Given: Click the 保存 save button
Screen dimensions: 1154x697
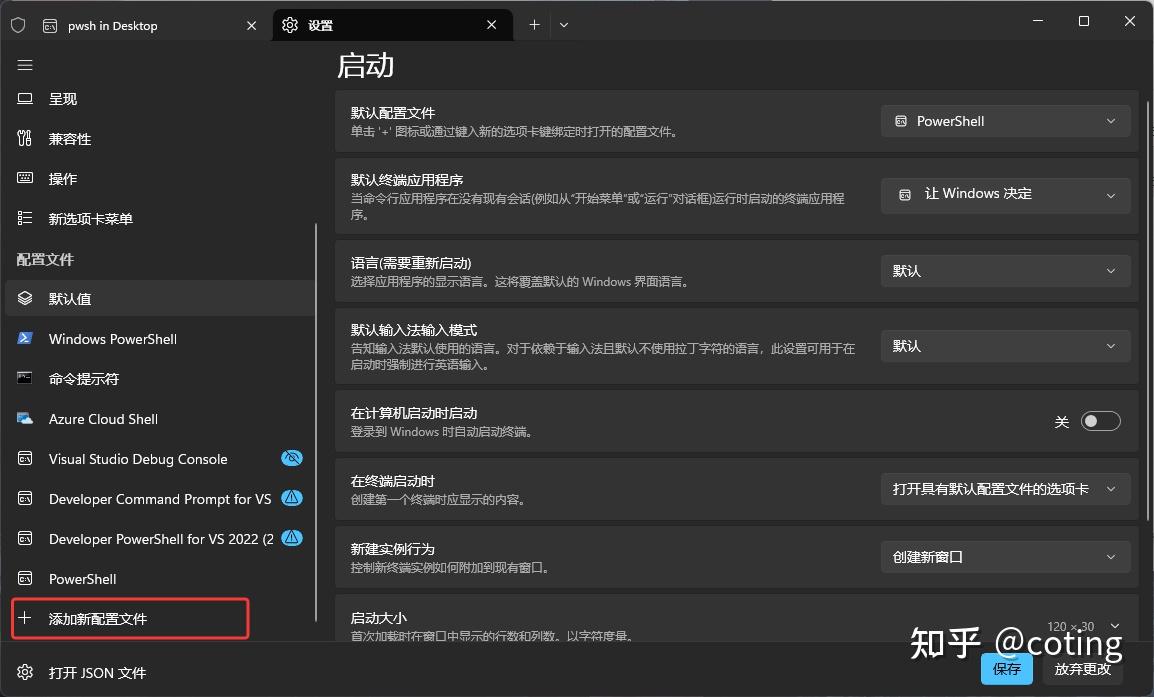Looking at the screenshot, I should (1006, 668).
